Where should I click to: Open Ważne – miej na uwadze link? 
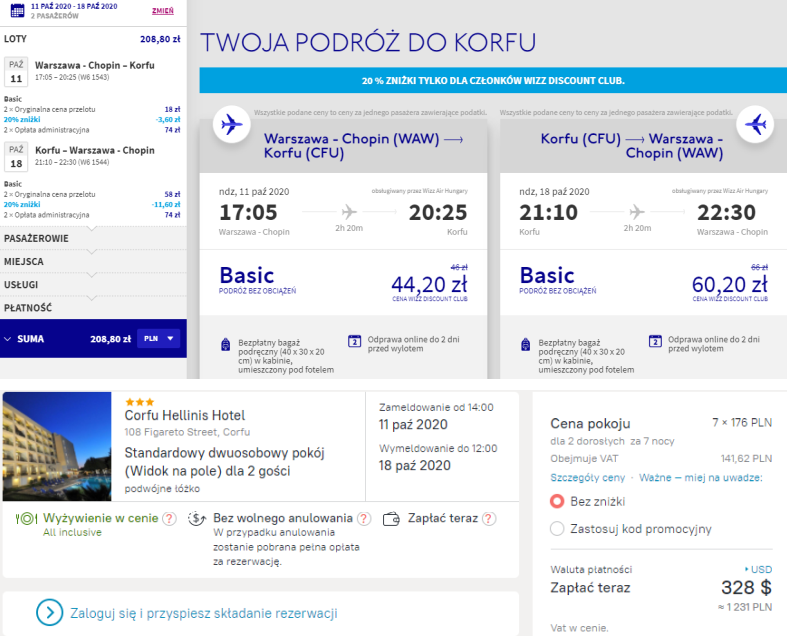[701, 477]
